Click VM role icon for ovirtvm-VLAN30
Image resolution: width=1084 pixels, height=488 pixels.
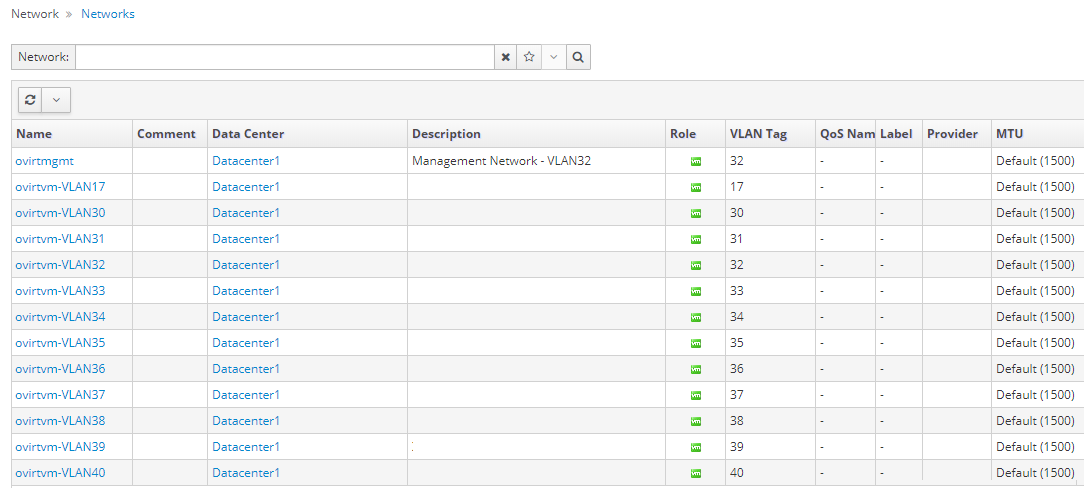(x=695, y=213)
